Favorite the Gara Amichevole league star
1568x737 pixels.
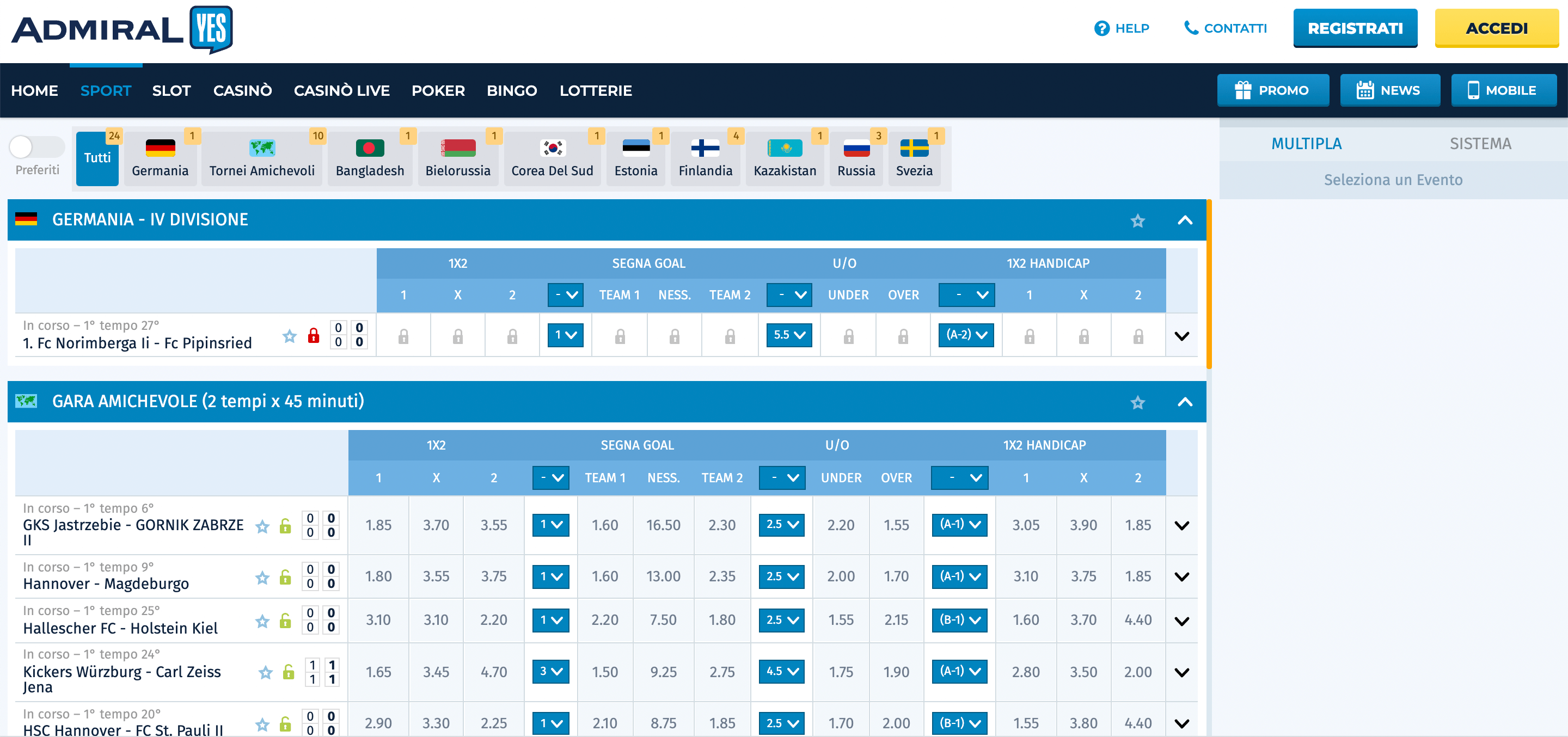[1137, 402]
